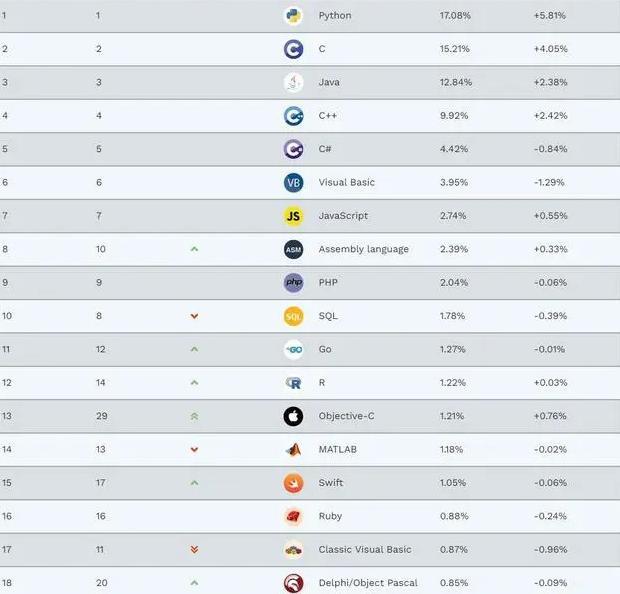Click the ASM Assembly language icon

click(293, 250)
